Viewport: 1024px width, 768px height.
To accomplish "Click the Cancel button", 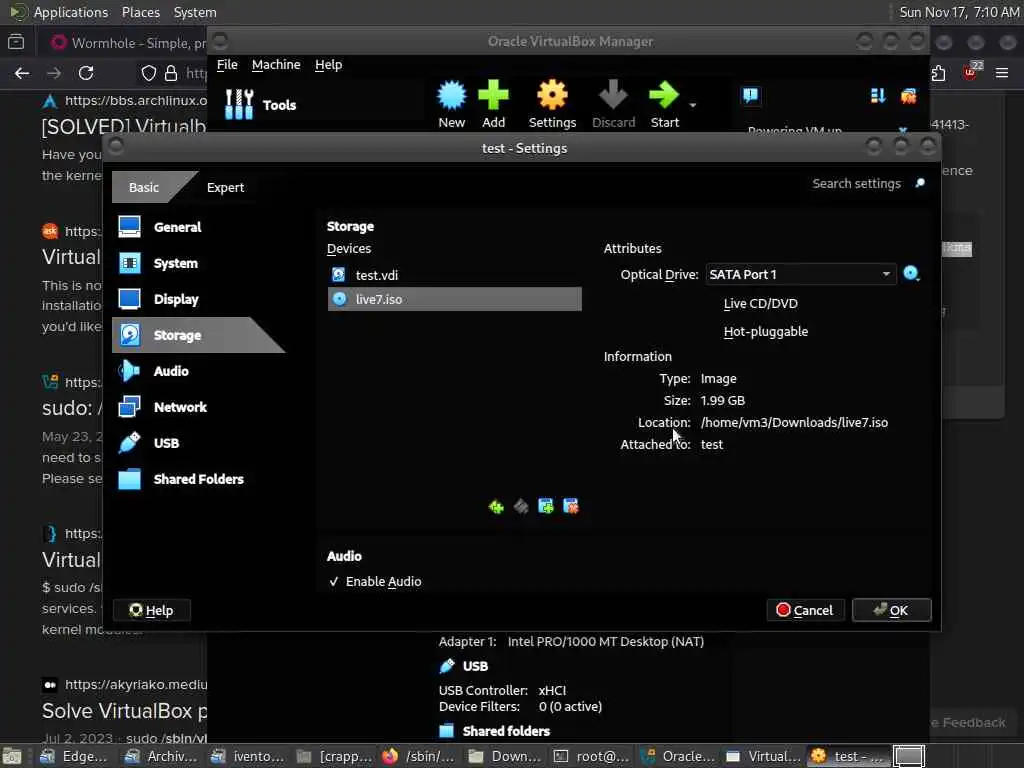I will [x=805, y=610].
